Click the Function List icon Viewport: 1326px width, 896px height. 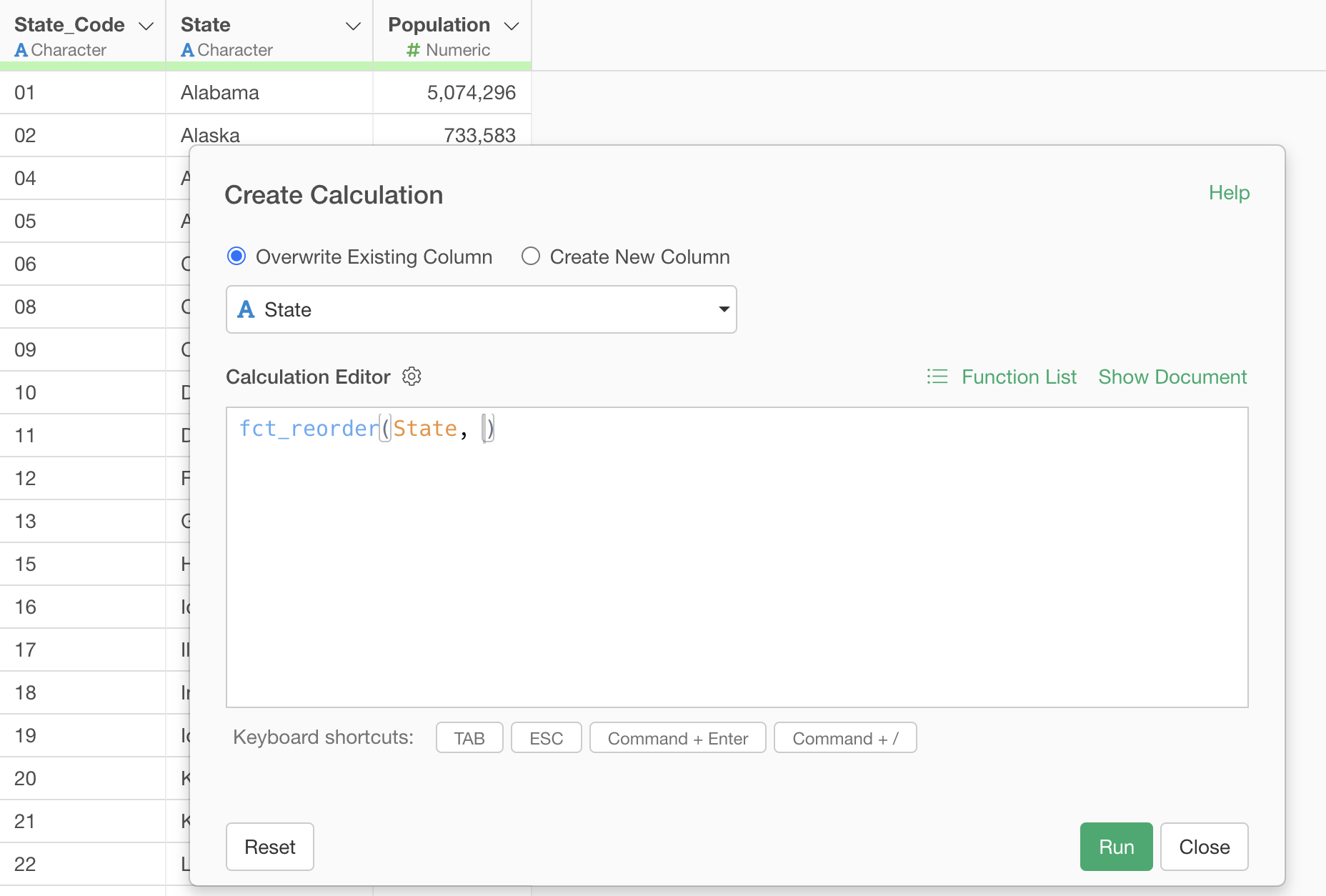(937, 377)
